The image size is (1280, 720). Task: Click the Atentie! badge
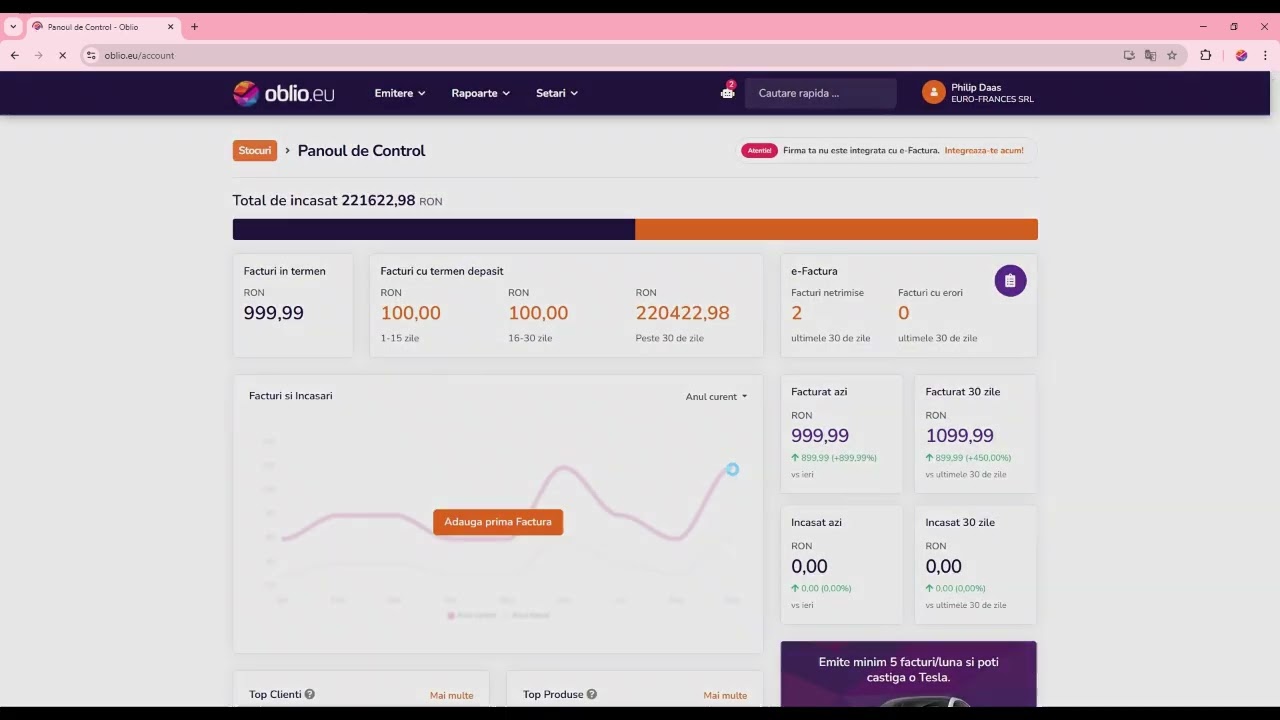(x=759, y=151)
